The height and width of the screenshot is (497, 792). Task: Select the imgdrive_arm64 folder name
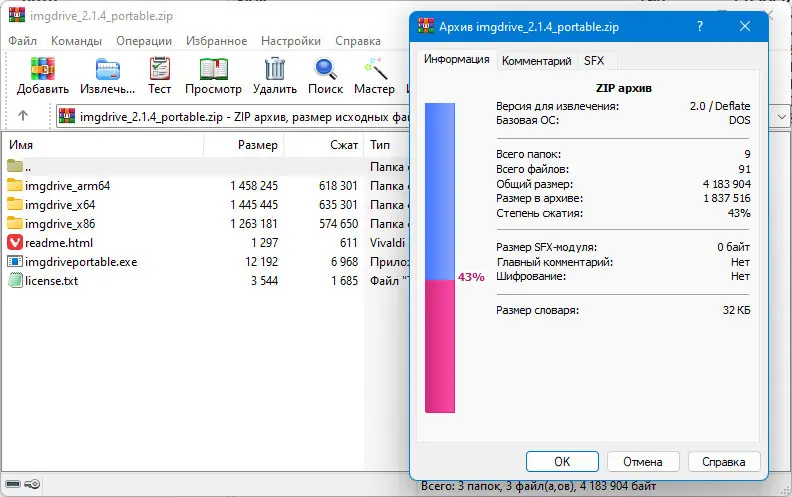68,186
